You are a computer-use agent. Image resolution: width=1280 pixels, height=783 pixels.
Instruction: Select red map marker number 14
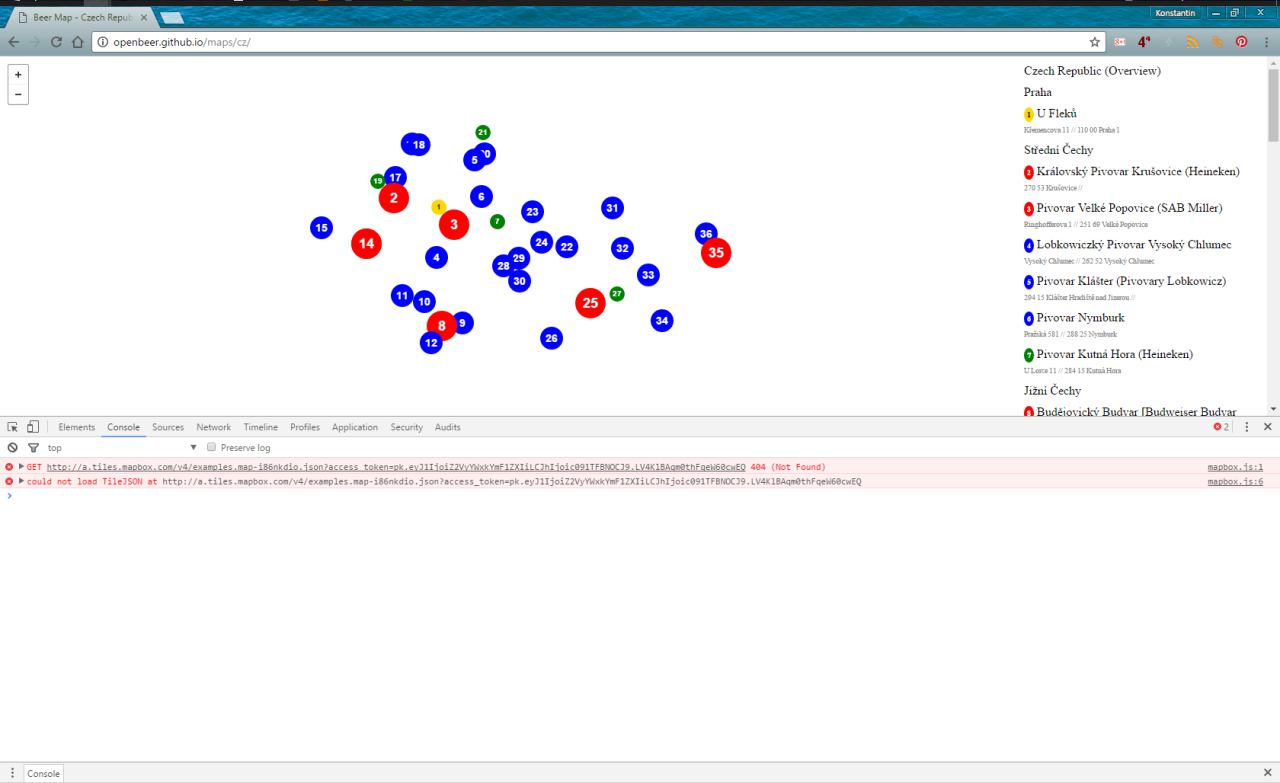[x=367, y=243]
